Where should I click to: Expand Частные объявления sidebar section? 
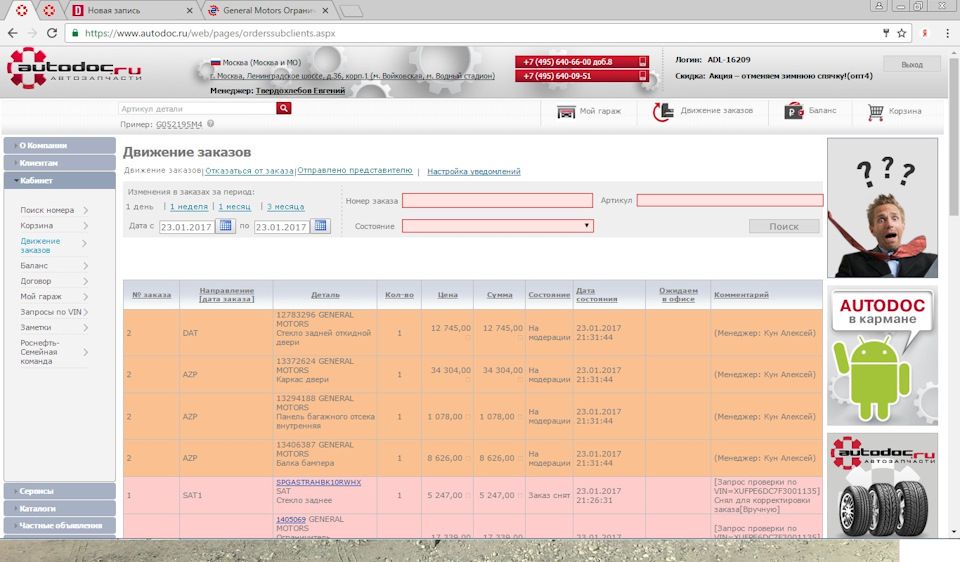click(x=59, y=525)
